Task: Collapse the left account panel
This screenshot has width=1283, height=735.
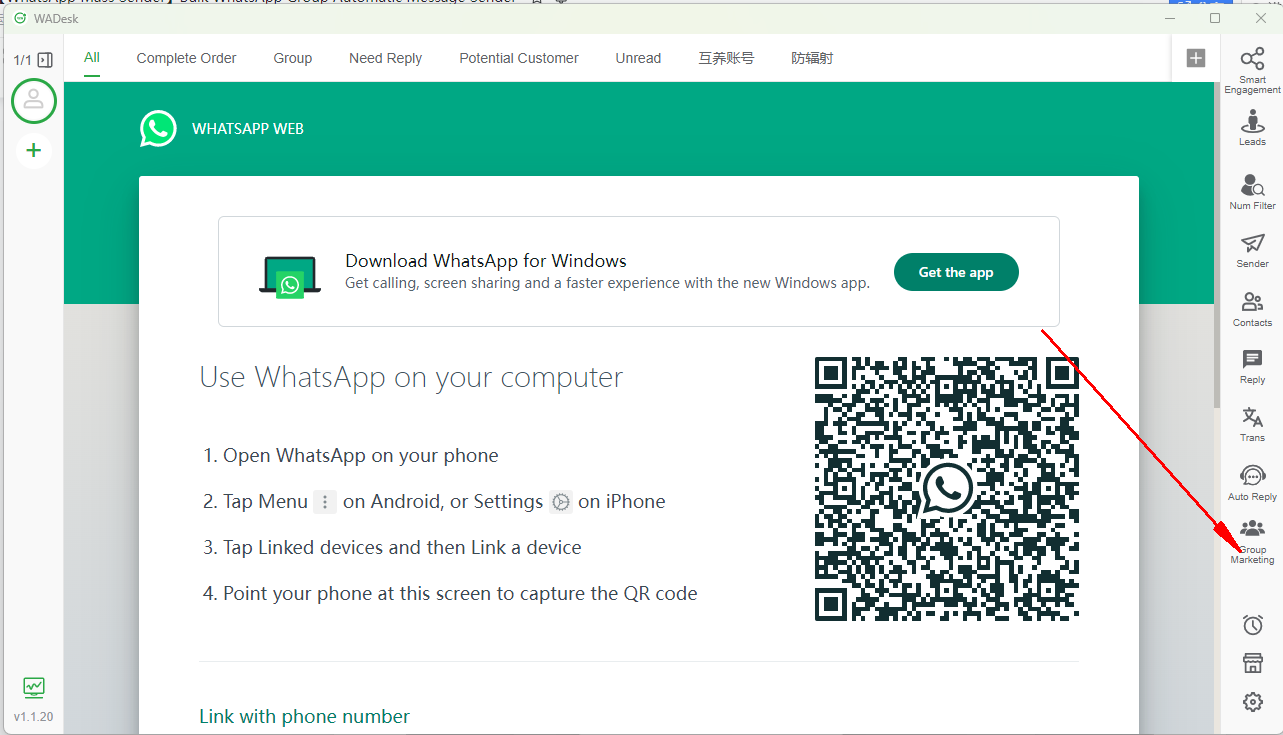Action: tap(45, 60)
